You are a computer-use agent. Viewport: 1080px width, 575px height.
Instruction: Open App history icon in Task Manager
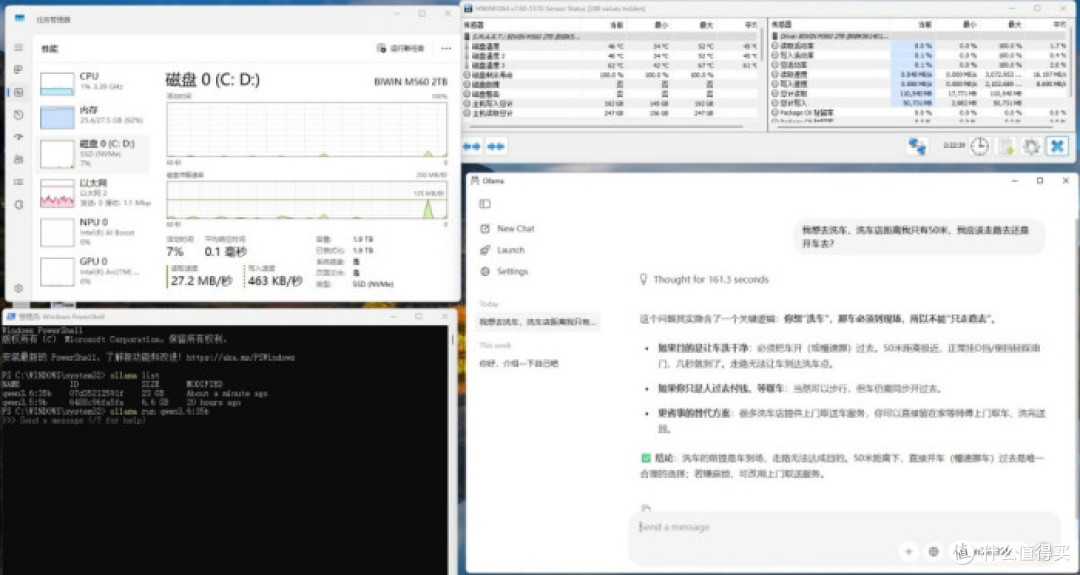[x=19, y=114]
